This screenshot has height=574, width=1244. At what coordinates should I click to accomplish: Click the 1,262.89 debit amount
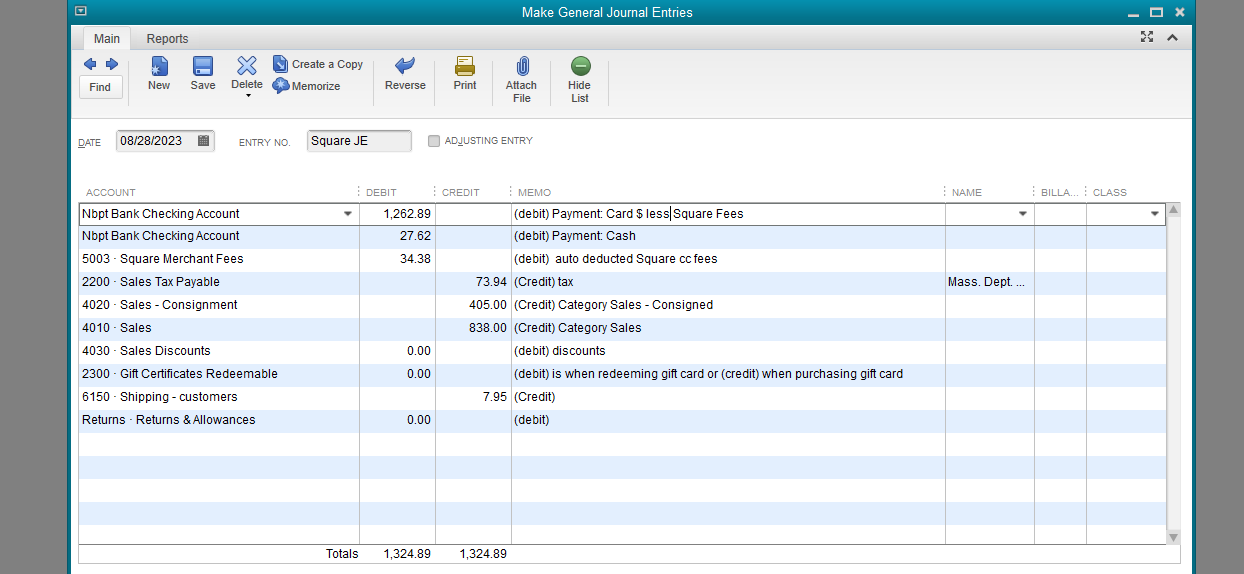[x=407, y=214]
